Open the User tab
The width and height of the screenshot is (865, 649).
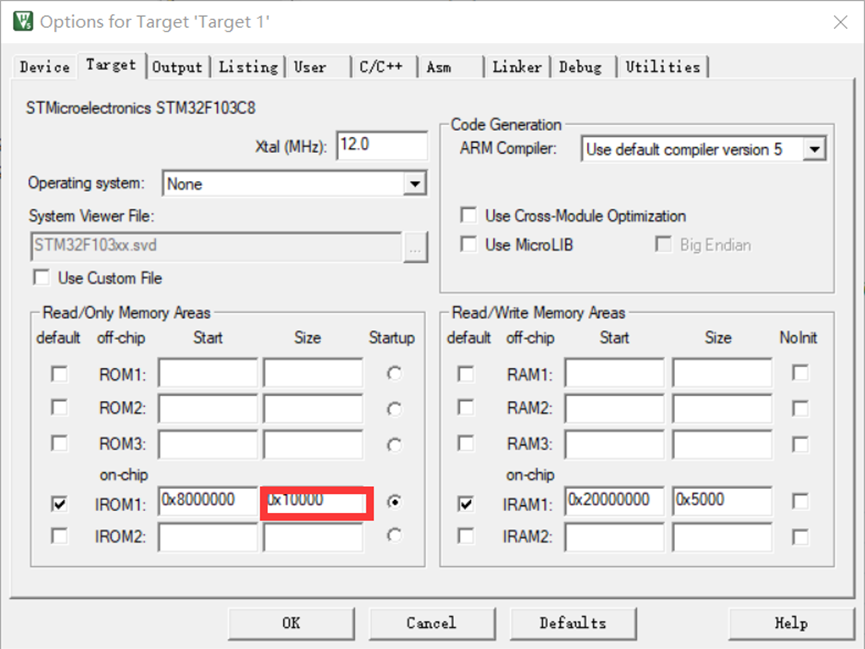click(318, 67)
